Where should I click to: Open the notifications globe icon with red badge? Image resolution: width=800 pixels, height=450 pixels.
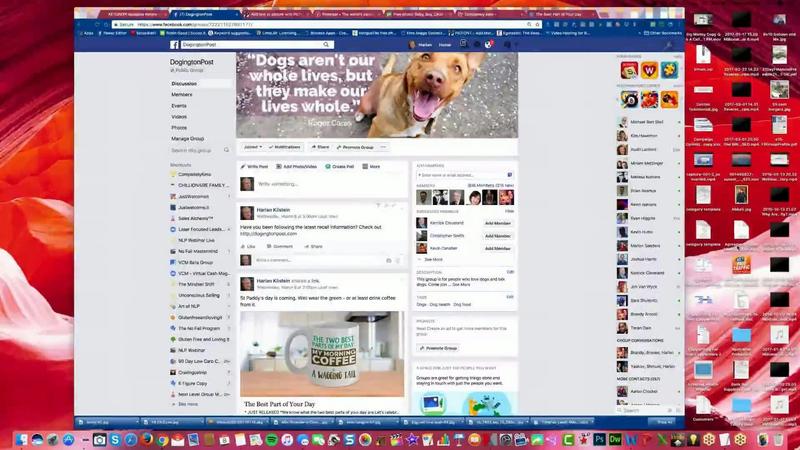pyautogui.click(x=488, y=44)
